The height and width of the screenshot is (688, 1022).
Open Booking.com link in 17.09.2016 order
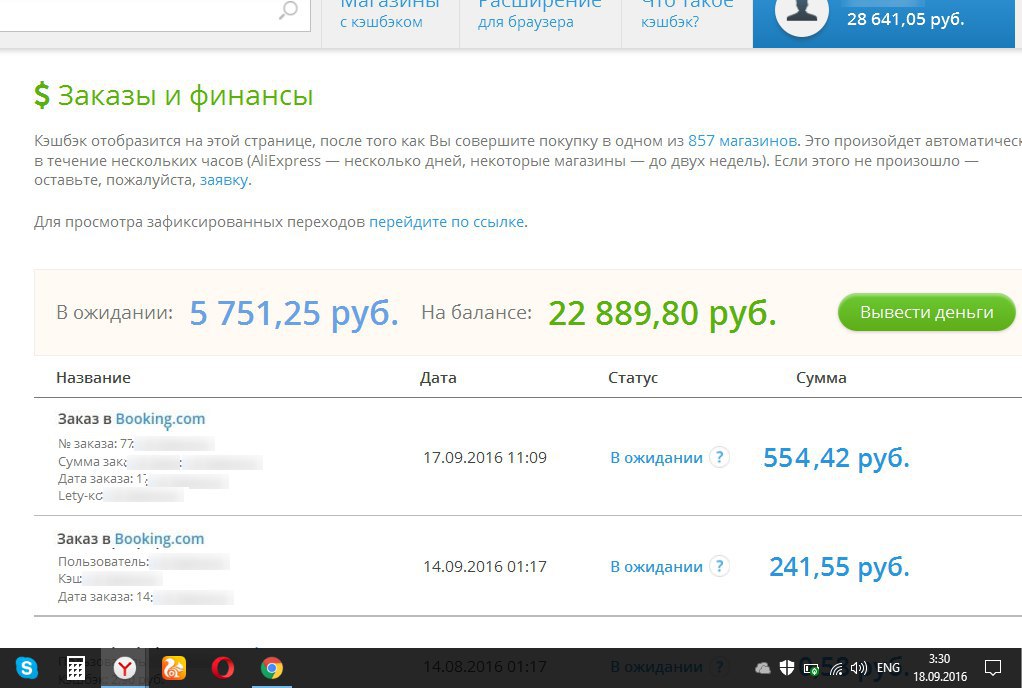pos(160,419)
